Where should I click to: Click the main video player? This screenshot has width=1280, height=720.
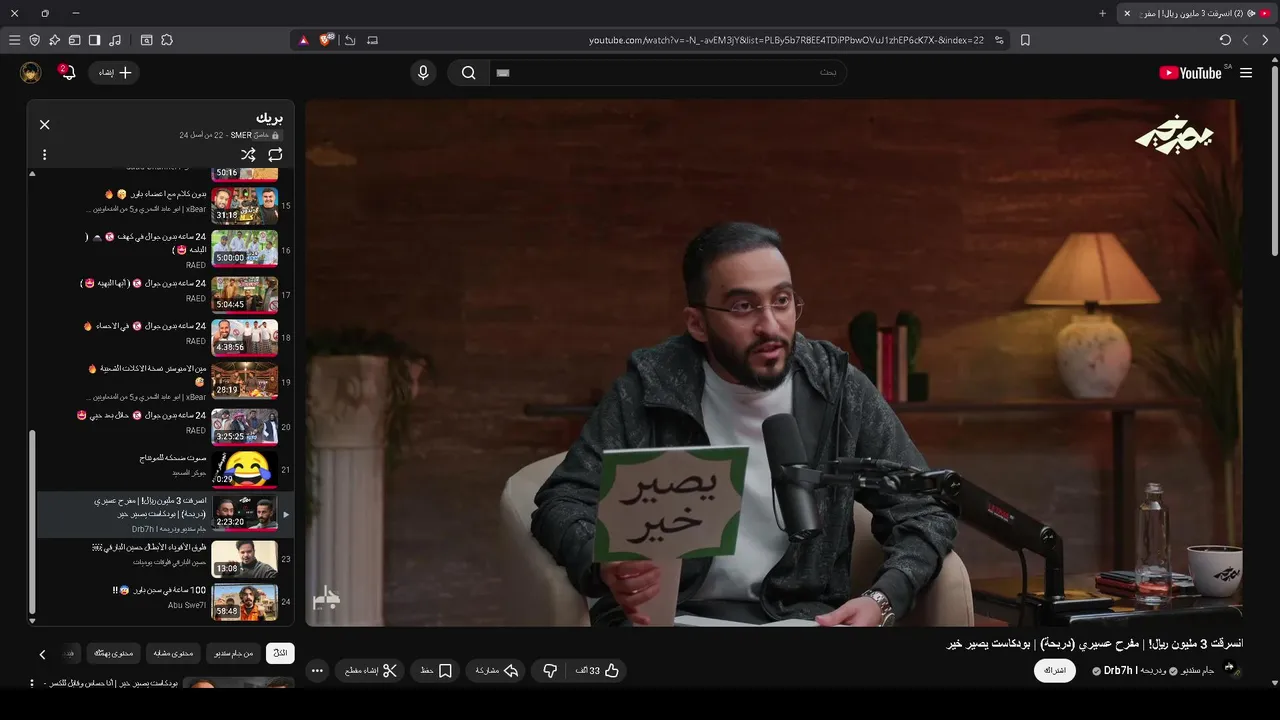pos(774,362)
